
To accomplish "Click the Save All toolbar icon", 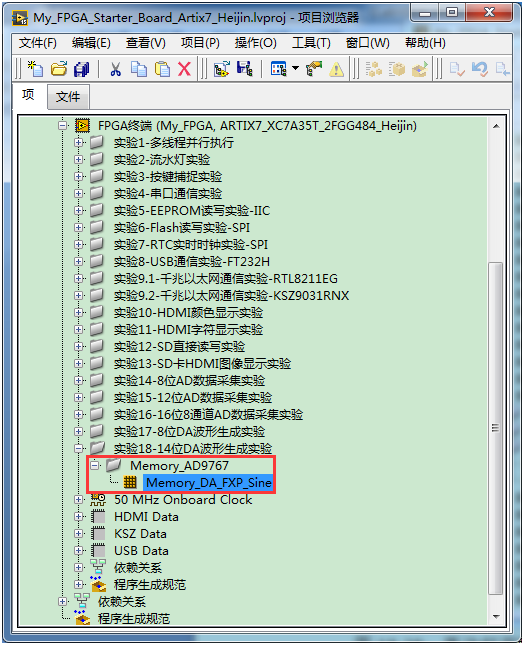I will click(x=81, y=69).
